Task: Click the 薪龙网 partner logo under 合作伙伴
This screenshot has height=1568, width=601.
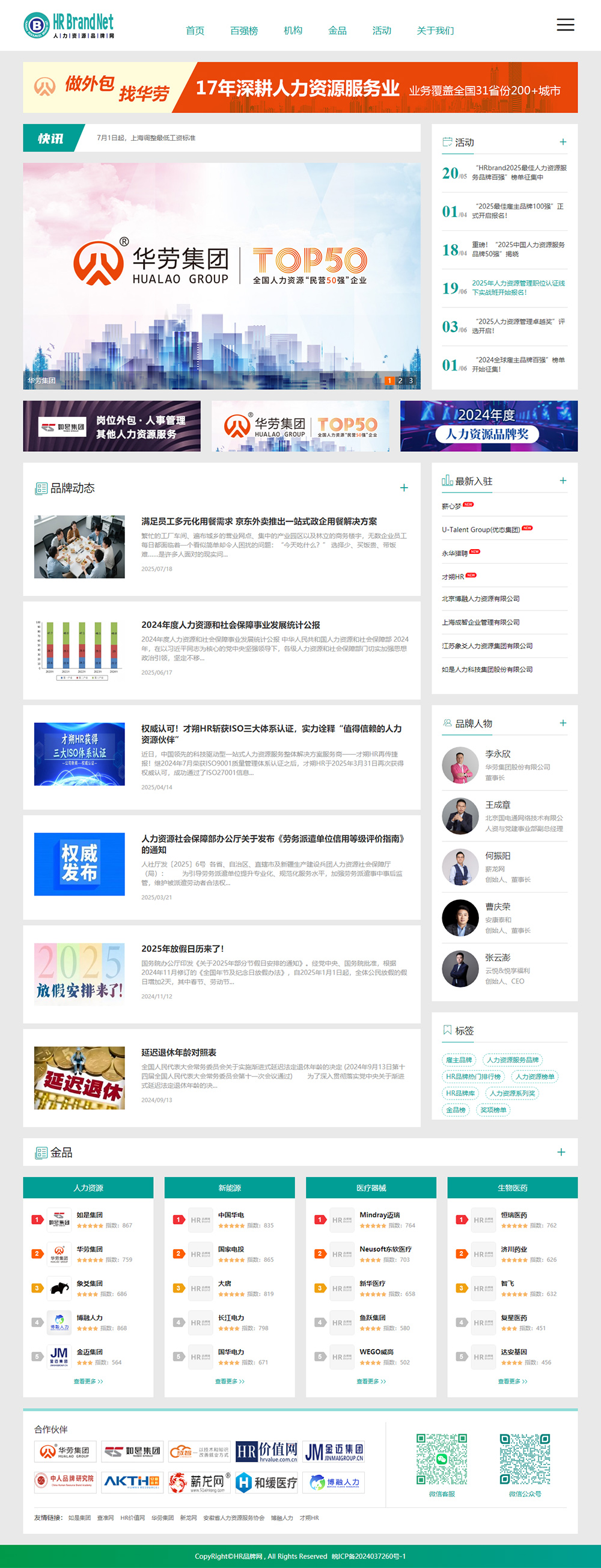Action: [x=200, y=1482]
